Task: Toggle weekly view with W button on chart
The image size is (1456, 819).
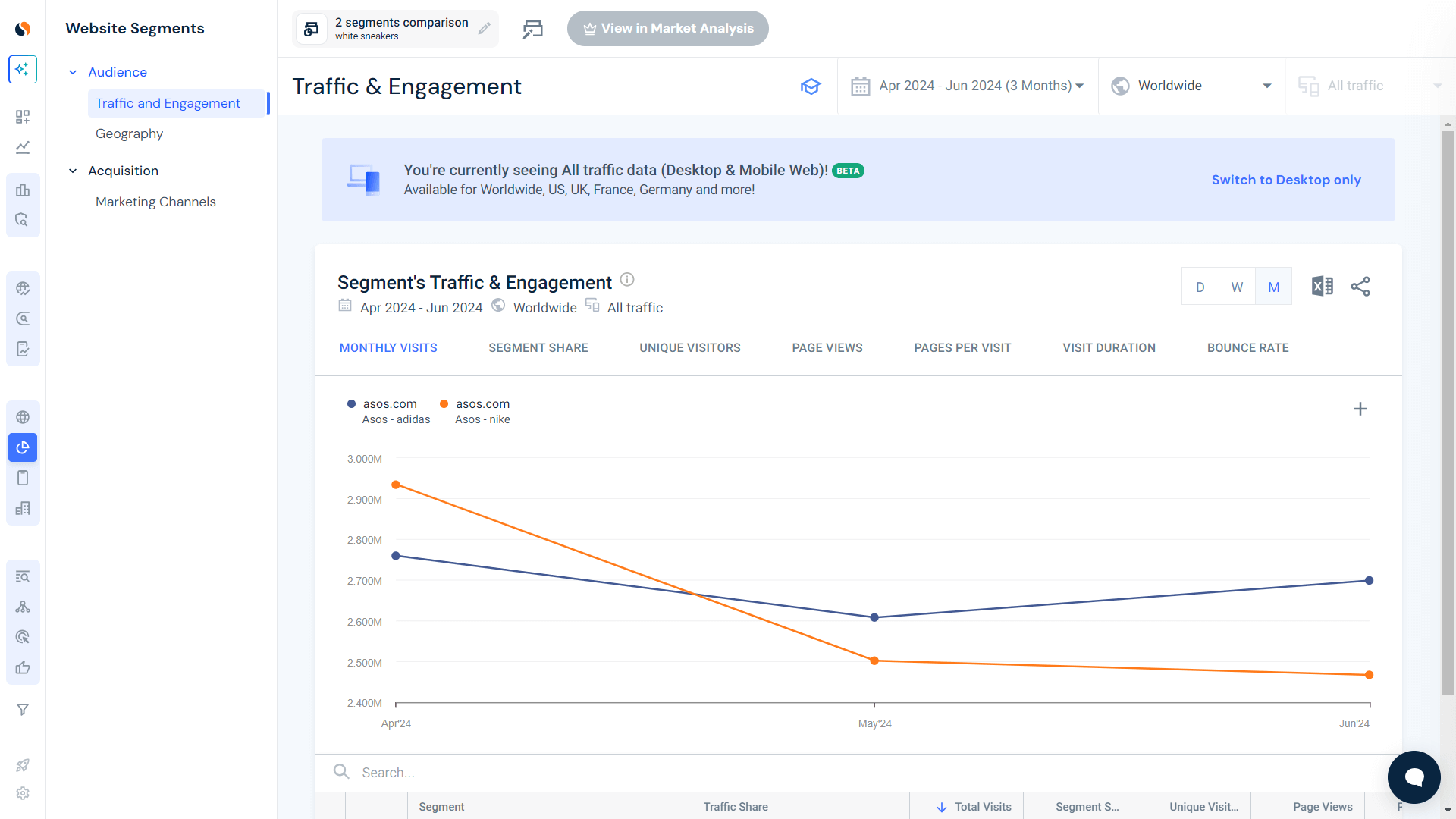Action: [1237, 287]
